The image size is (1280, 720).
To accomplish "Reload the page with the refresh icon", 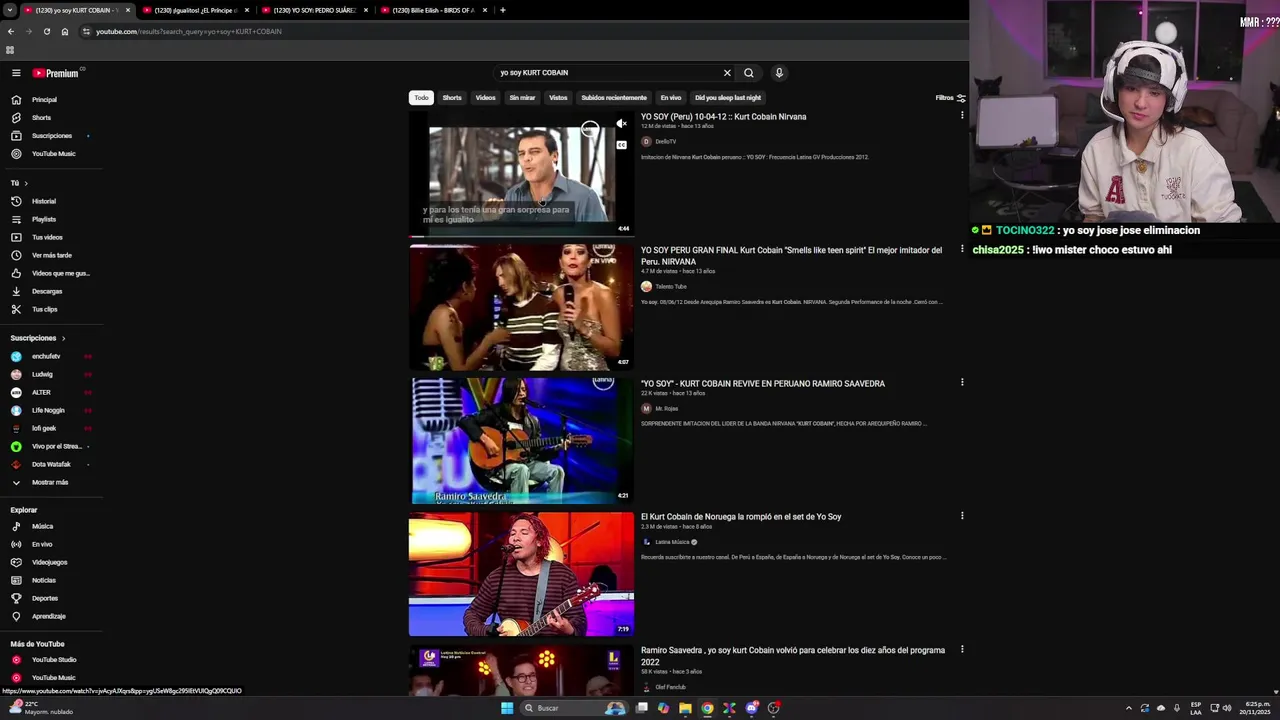I will click(x=46, y=31).
